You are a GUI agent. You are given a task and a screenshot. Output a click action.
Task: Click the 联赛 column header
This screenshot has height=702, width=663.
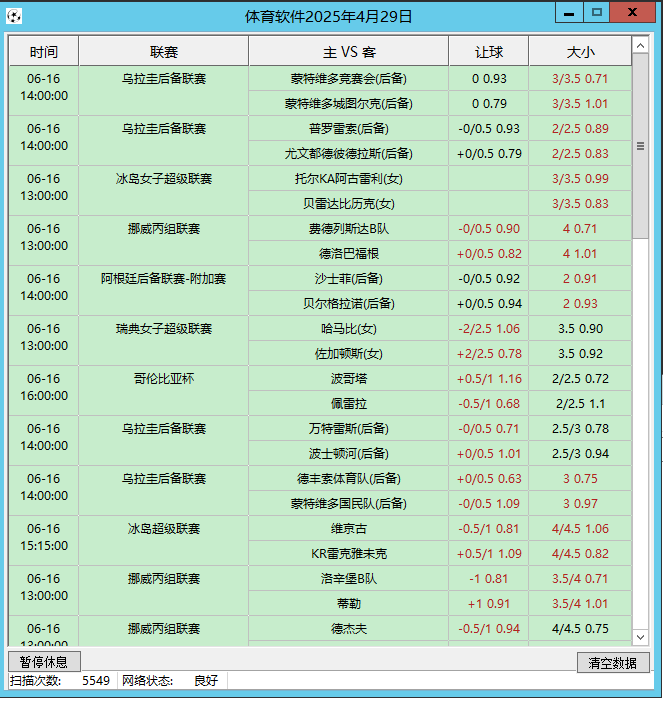164,52
